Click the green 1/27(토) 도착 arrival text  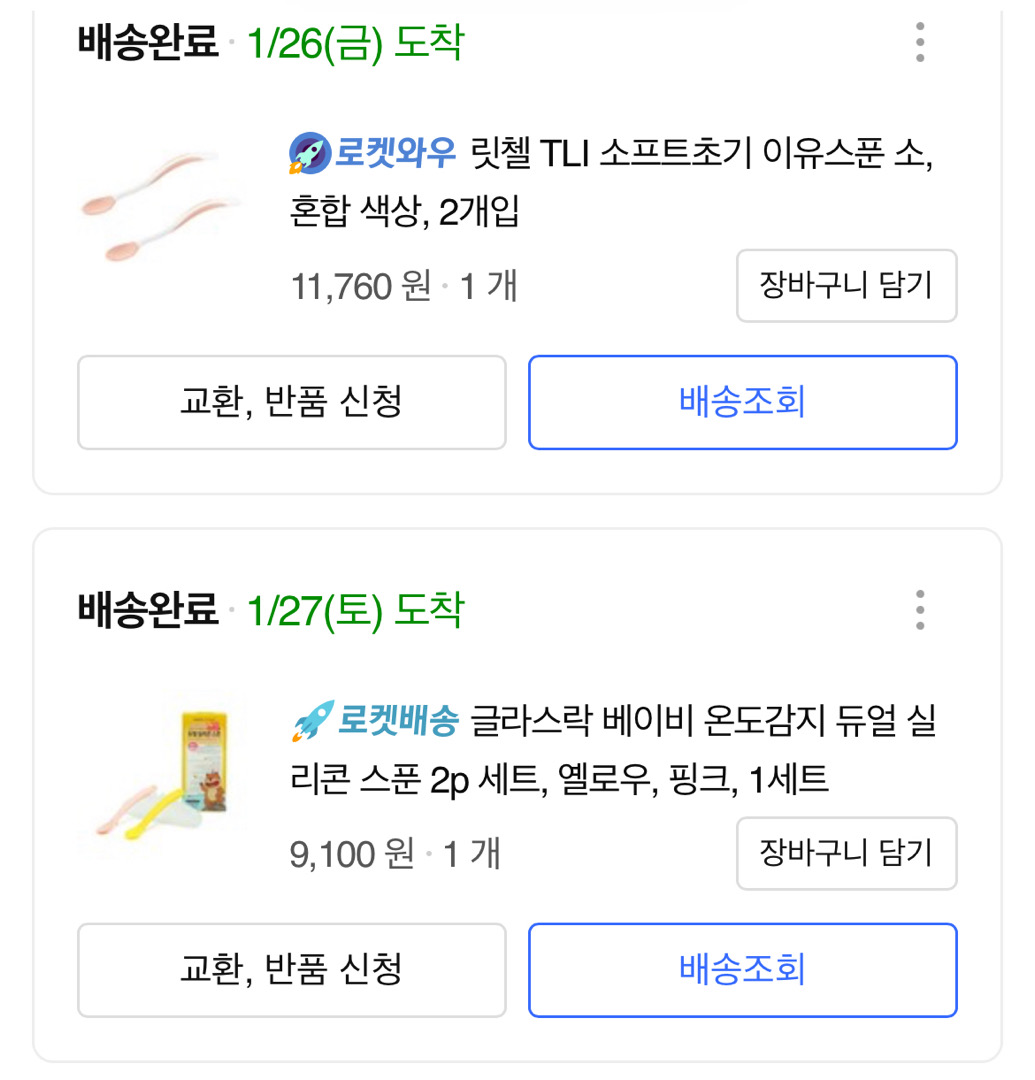coord(355,610)
